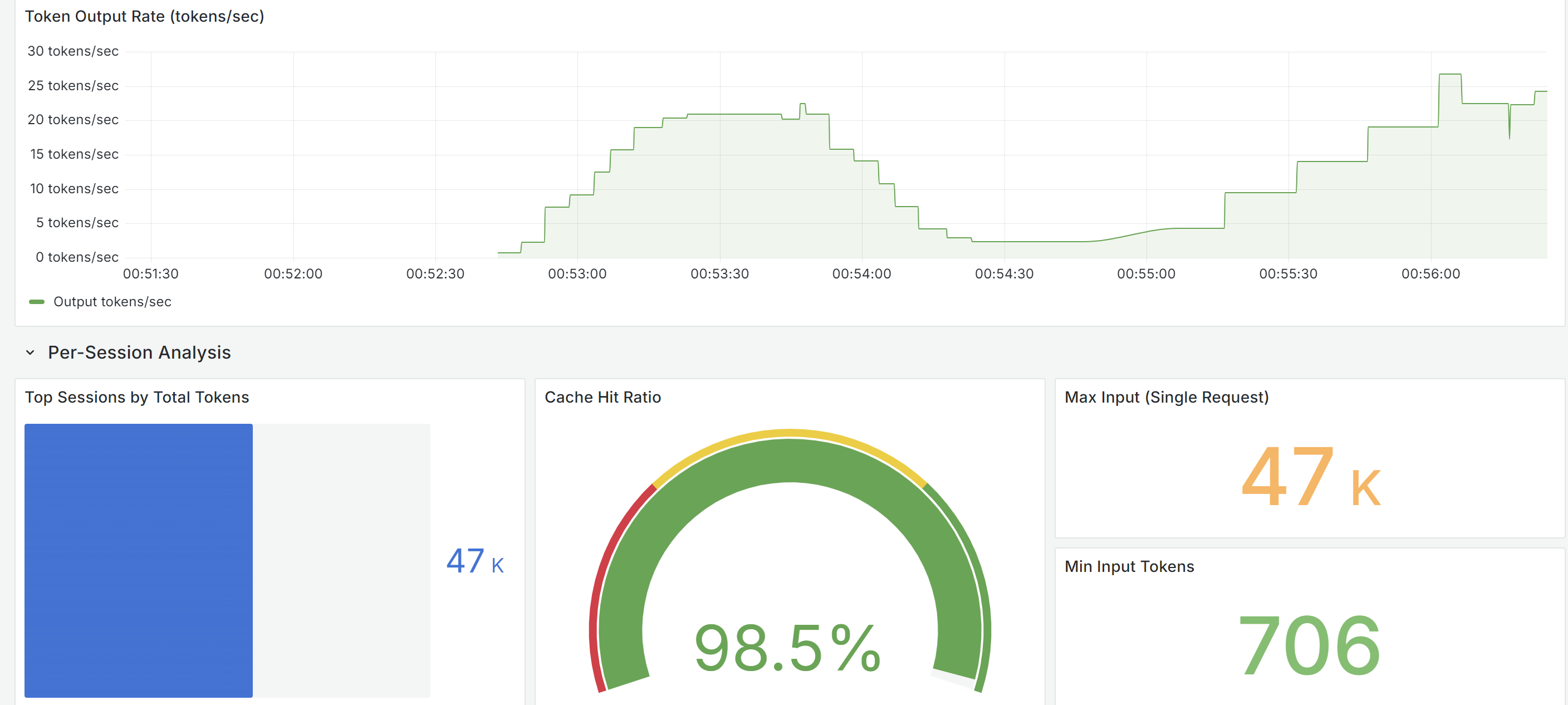Click the 15 tokens/sec axis label
This screenshot has width=1568, height=705.
(74, 154)
